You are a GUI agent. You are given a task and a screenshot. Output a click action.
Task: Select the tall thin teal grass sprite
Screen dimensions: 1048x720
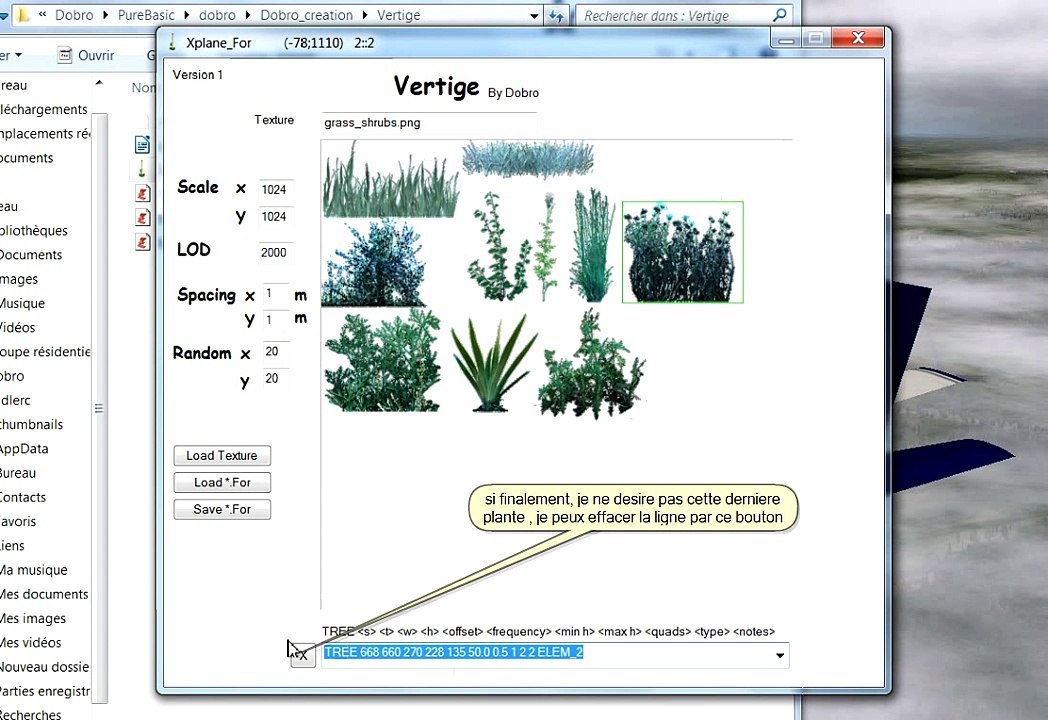coord(594,245)
